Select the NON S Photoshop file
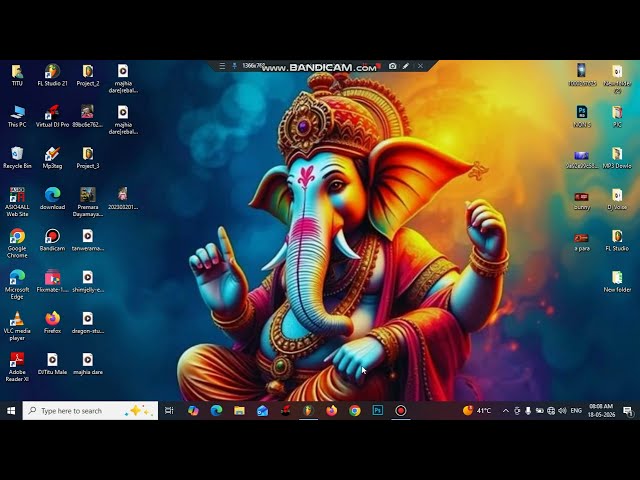The image size is (640, 480). [x=582, y=117]
